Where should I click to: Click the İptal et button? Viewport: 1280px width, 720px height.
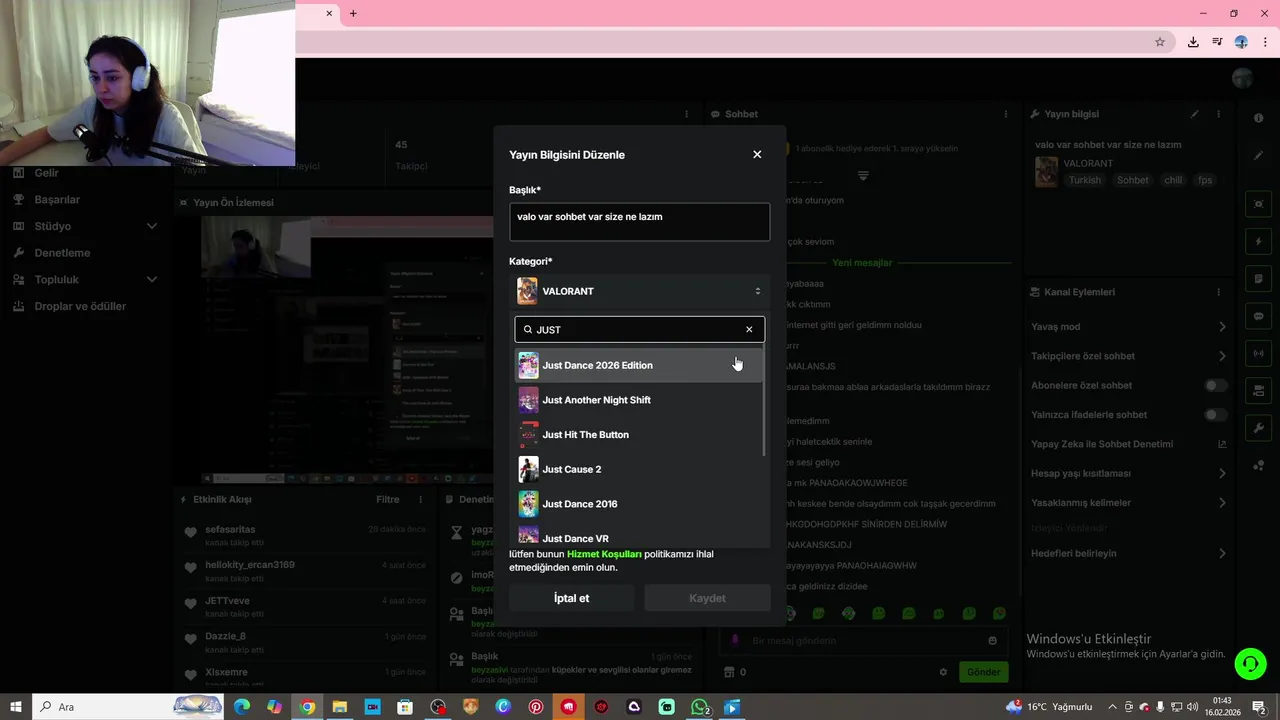571,598
